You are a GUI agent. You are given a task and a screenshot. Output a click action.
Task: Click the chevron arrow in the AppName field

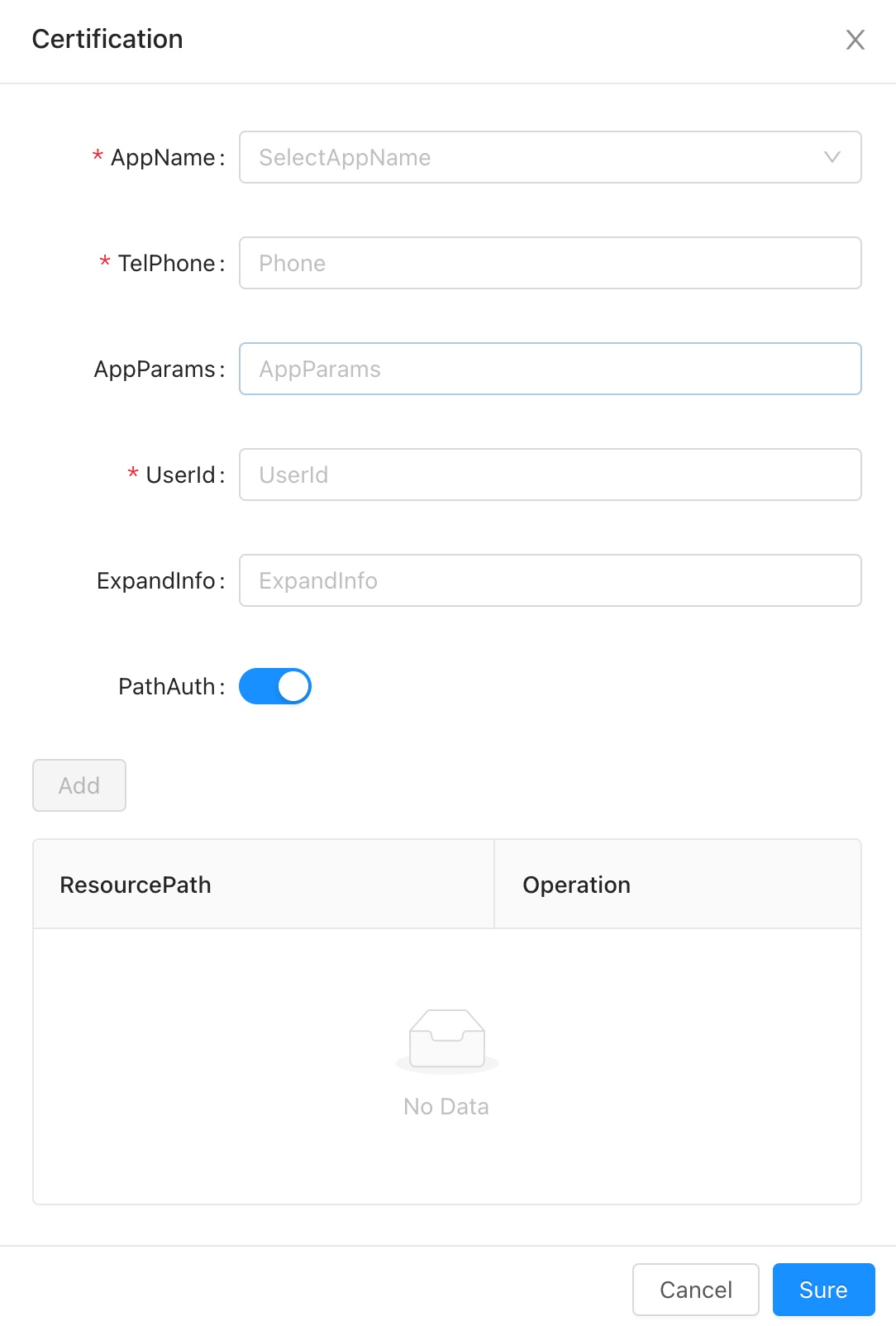[832, 157]
